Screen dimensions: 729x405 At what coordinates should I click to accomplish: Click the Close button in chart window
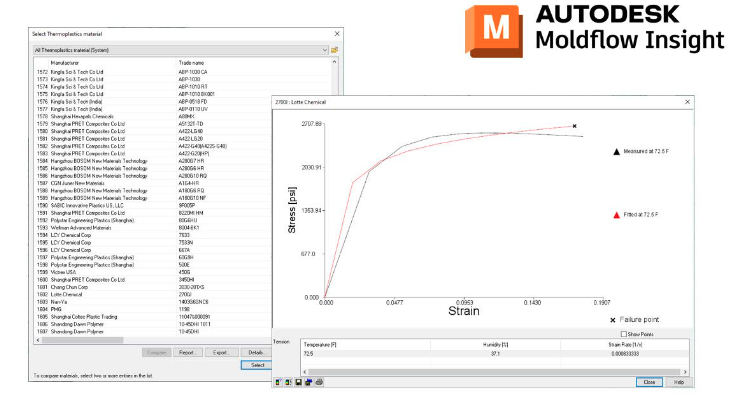pyautogui.click(x=649, y=382)
